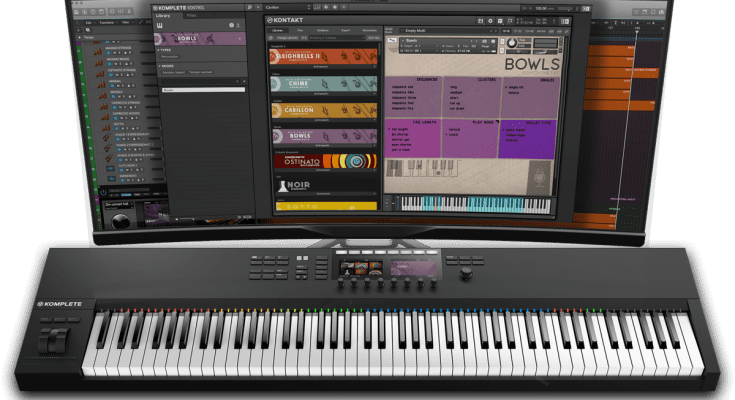Select the Noir library banner
735x400 pixels.
(323, 186)
